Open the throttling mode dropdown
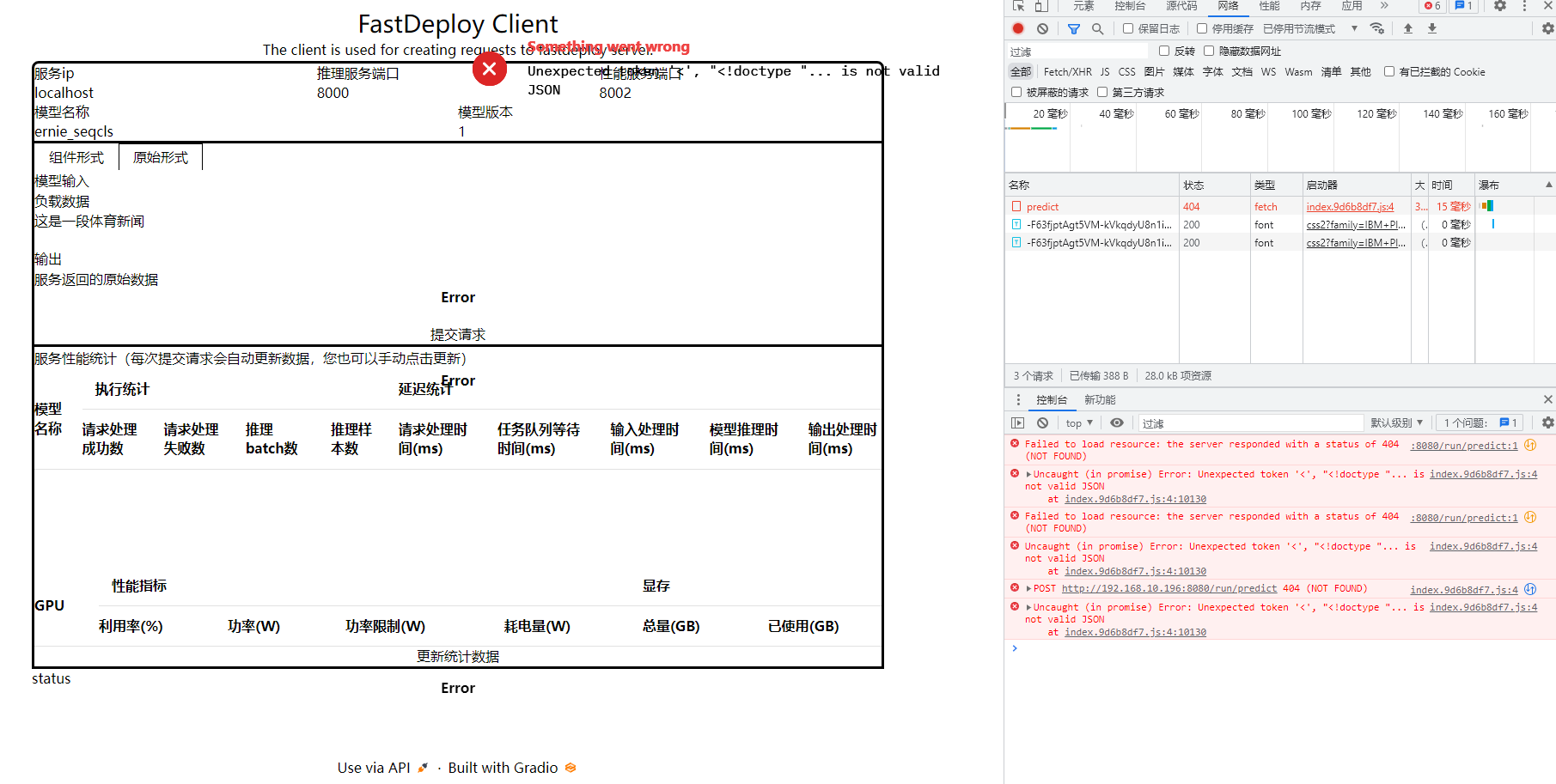1556x784 pixels. click(1310, 28)
